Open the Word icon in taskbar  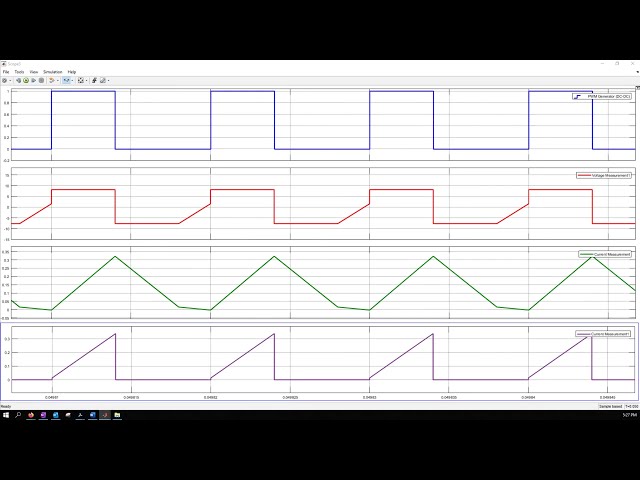click(x=93, y=415)
